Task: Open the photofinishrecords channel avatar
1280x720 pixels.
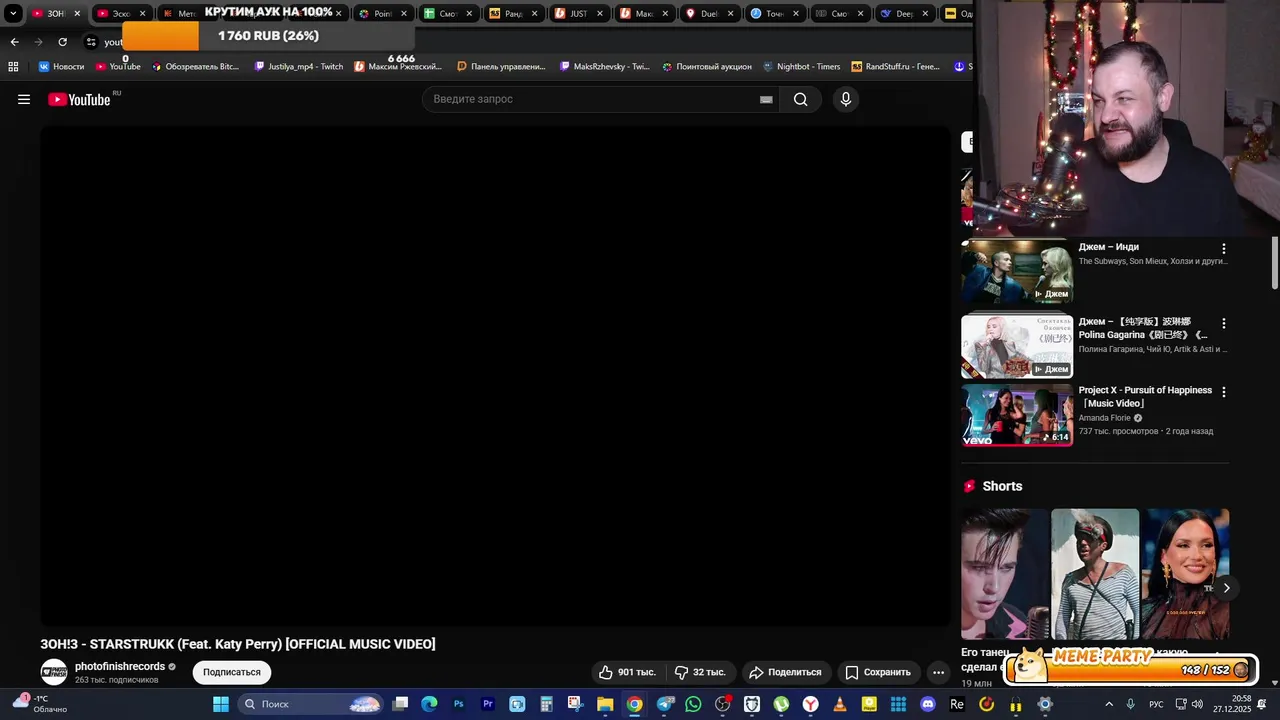Action: click(54, 672)
